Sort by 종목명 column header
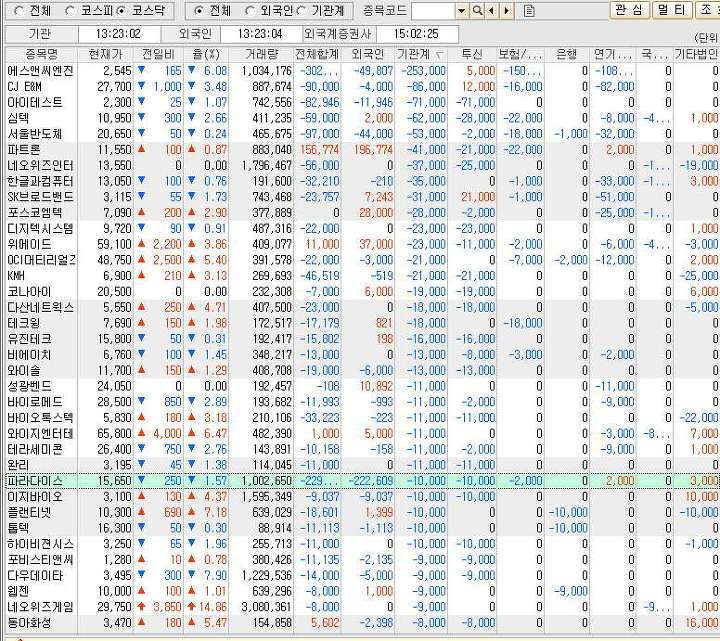Screen dimensions: 720x641 click(41, 54)
